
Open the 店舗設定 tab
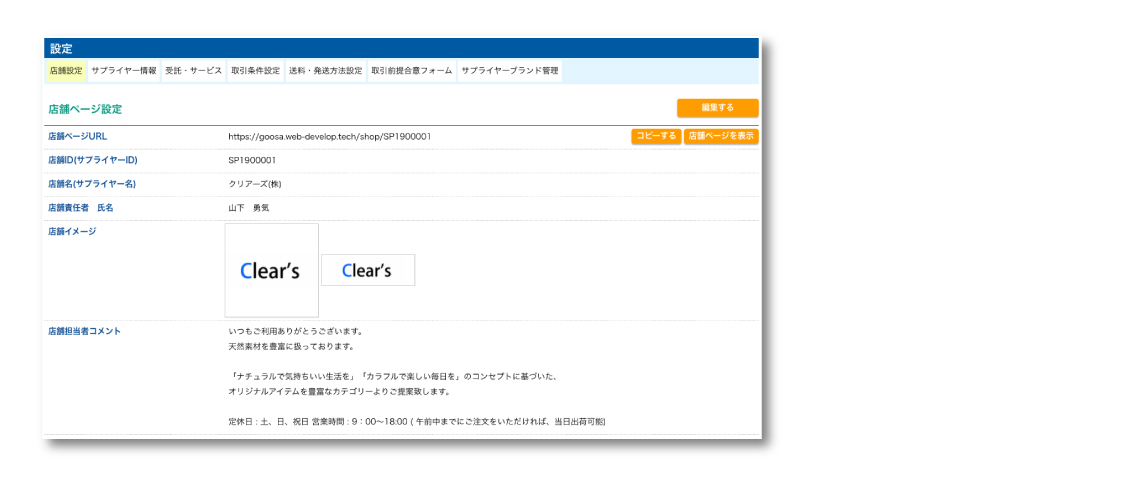tap(66, 71)
